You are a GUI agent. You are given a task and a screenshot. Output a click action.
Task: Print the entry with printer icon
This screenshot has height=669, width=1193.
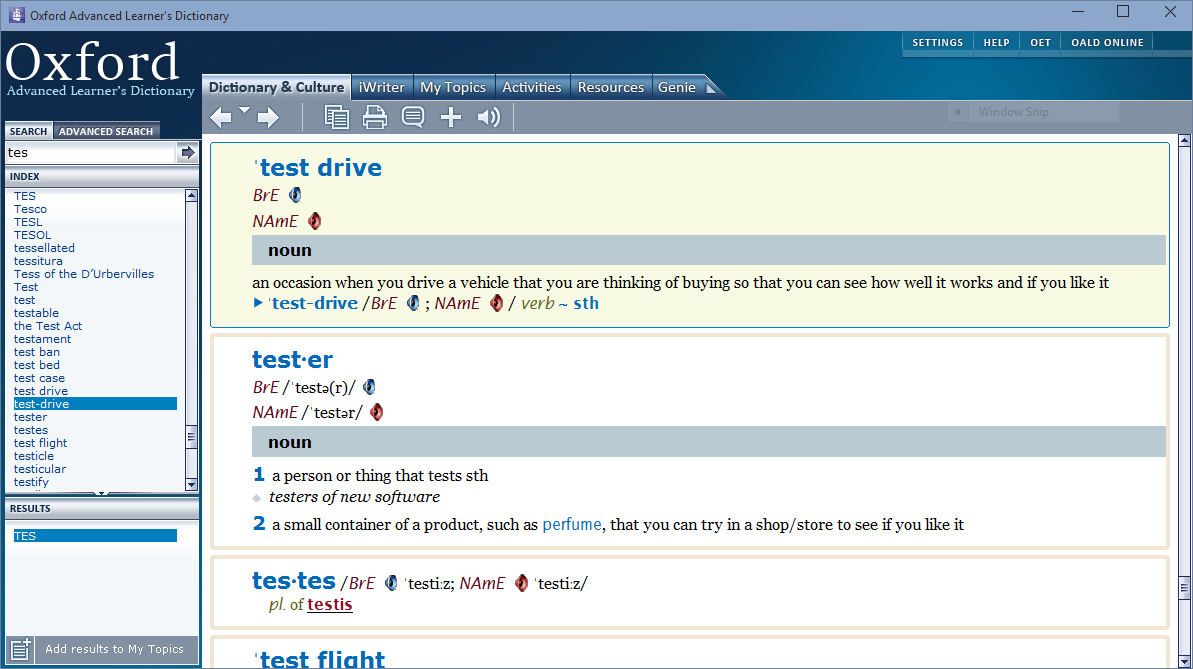coord(374,117)
